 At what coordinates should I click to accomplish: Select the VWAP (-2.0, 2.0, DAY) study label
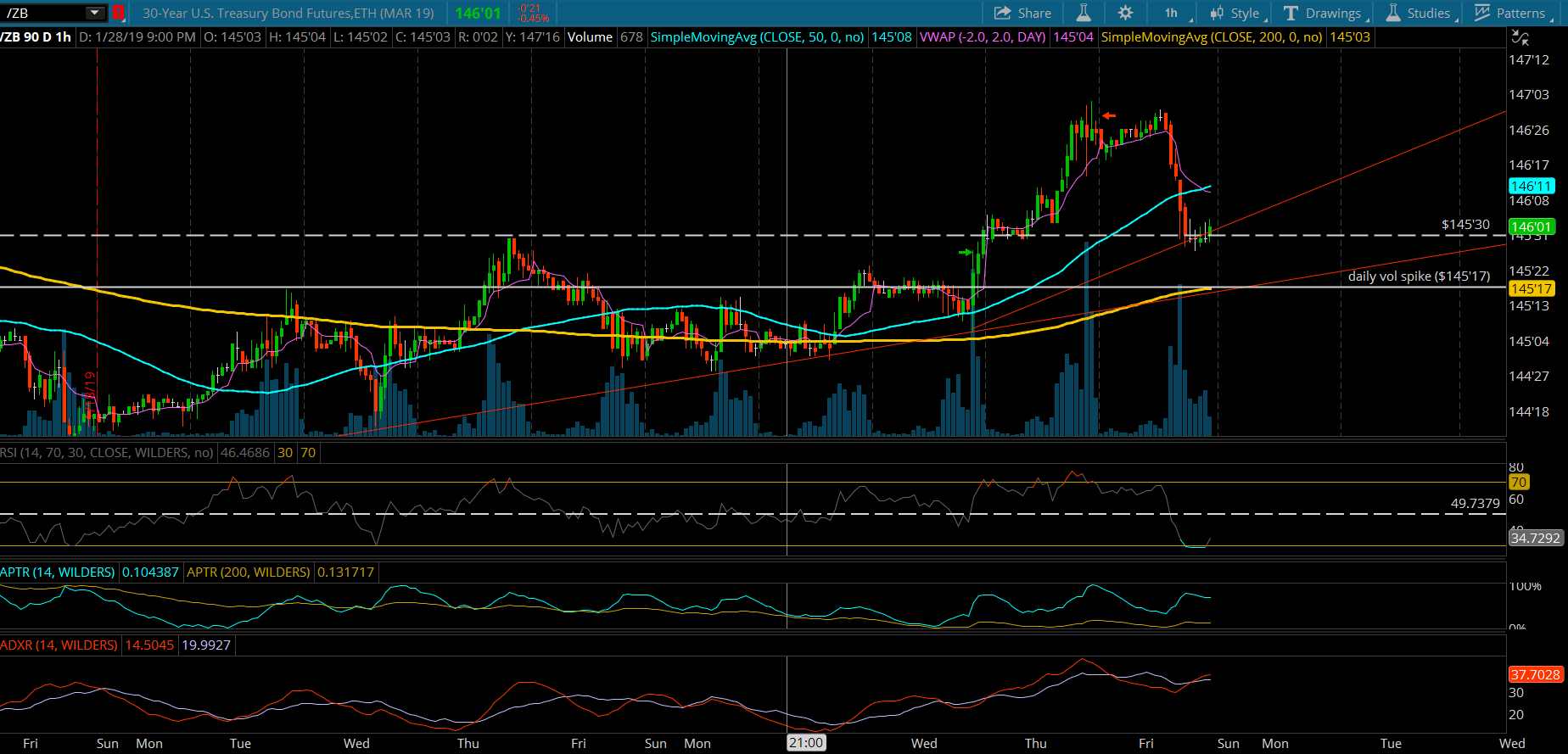point(983,37)
